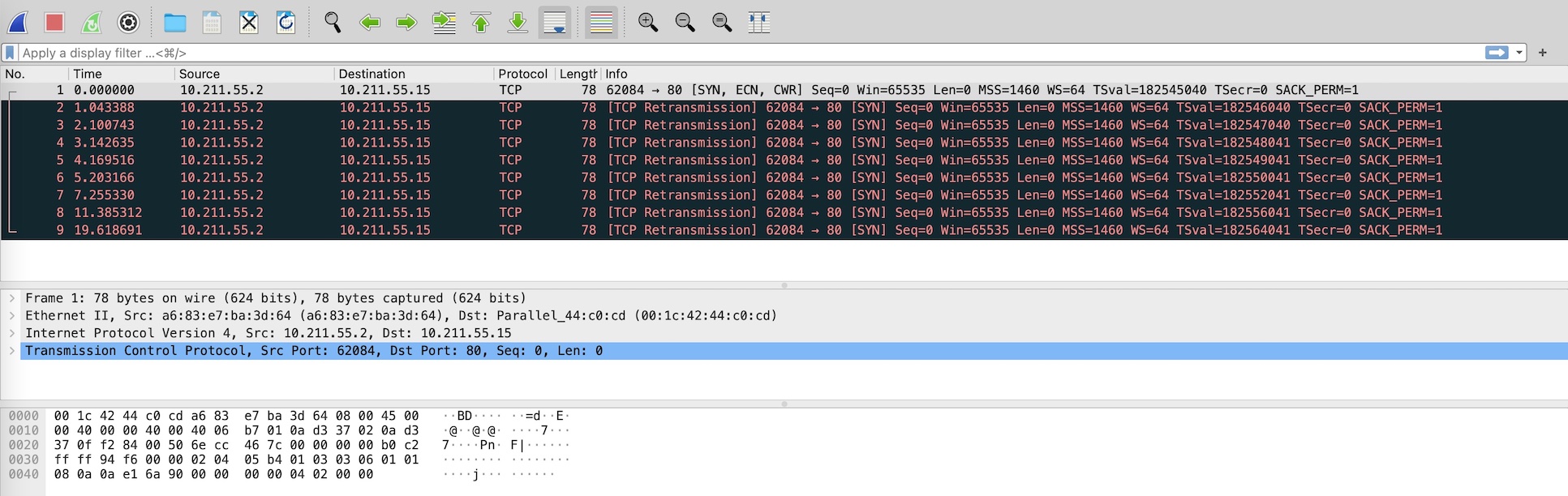Stop the running packet capture
Image resolution: width=1568 pixels, height=496 pixels.
(x=54, y=23)
